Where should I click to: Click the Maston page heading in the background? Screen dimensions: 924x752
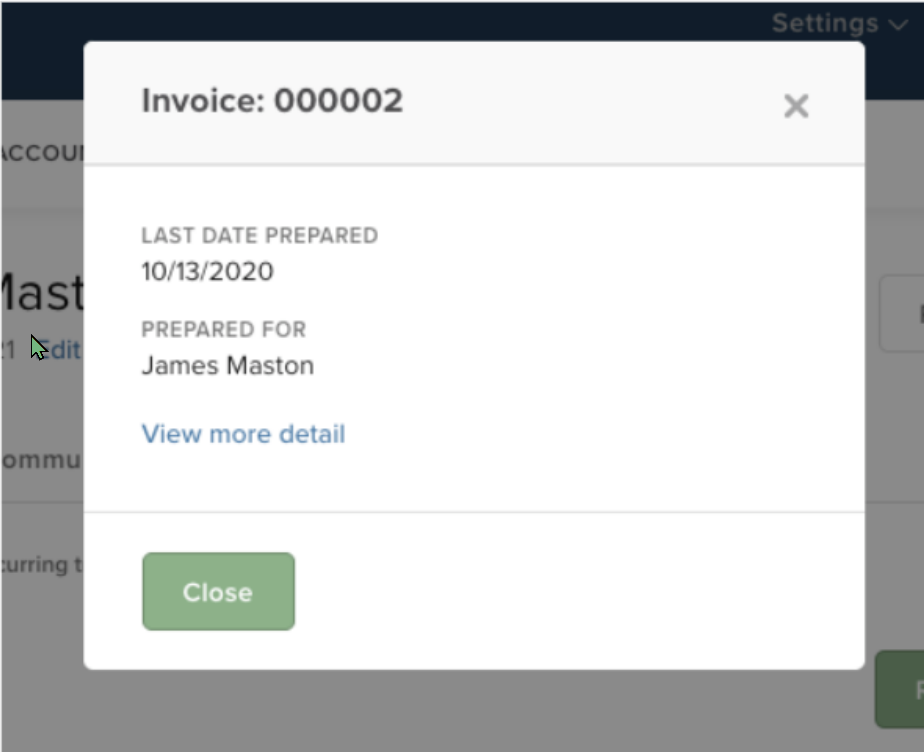(42, 292)
